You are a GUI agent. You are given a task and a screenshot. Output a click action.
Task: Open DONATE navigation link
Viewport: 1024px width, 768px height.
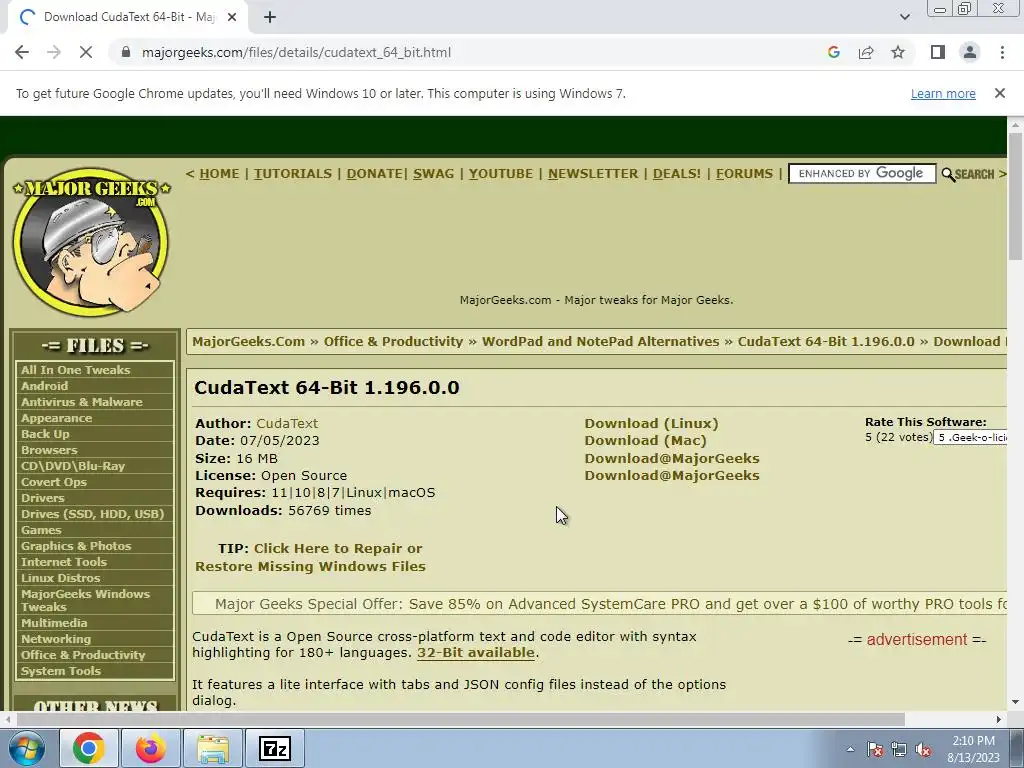pyautogui.click(x=374, y=174)
